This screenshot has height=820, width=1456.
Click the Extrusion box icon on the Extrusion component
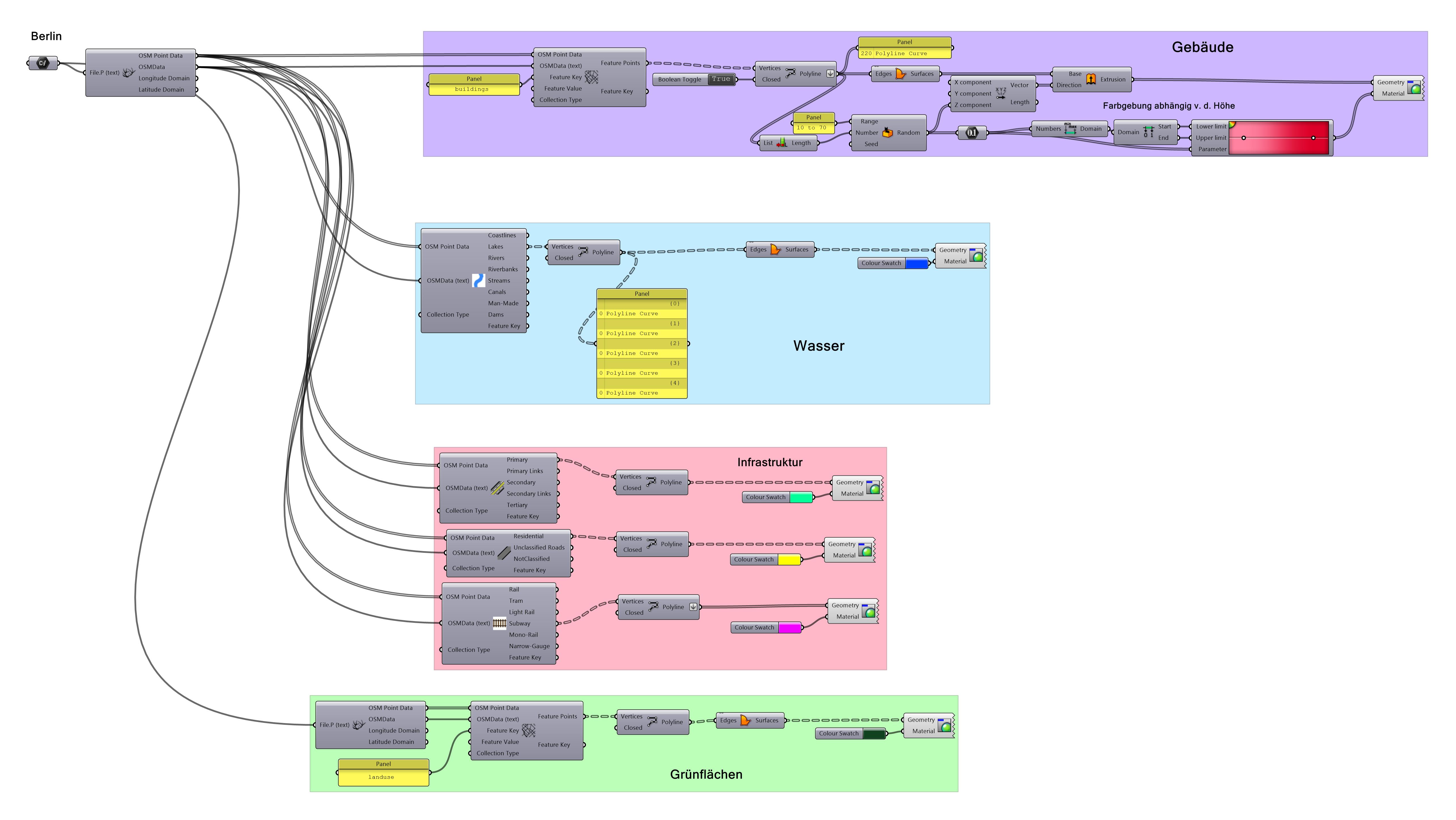[1091, 79]
